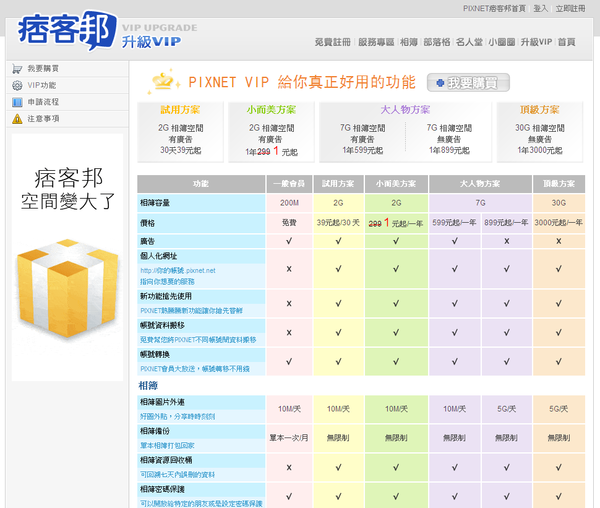Click the 單本一次/月 backup cell
This screenshot has height=508, width=600.
click(289, 438)
